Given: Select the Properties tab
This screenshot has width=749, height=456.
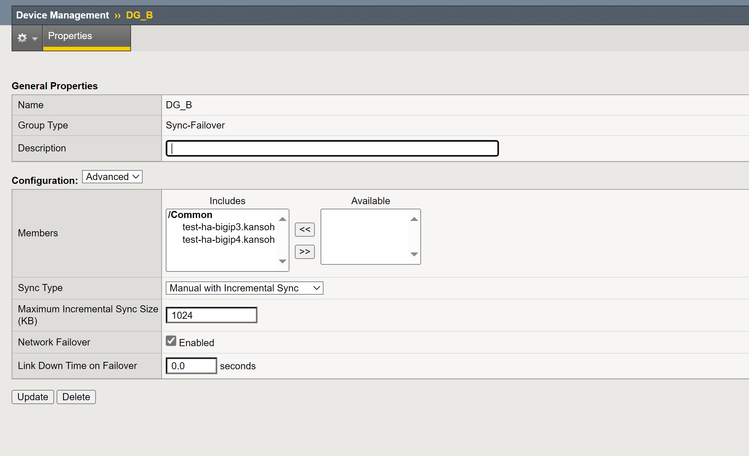Looking at the screenshot, I should point(86,37).
